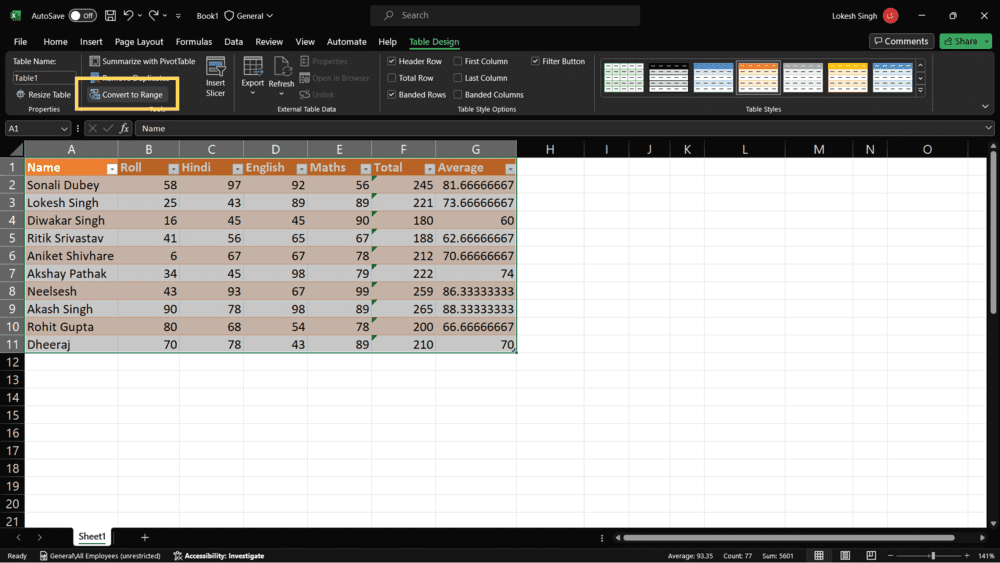Go to next sheet arrow
This screenshot has width=1000, height=563.
point(40,537)
